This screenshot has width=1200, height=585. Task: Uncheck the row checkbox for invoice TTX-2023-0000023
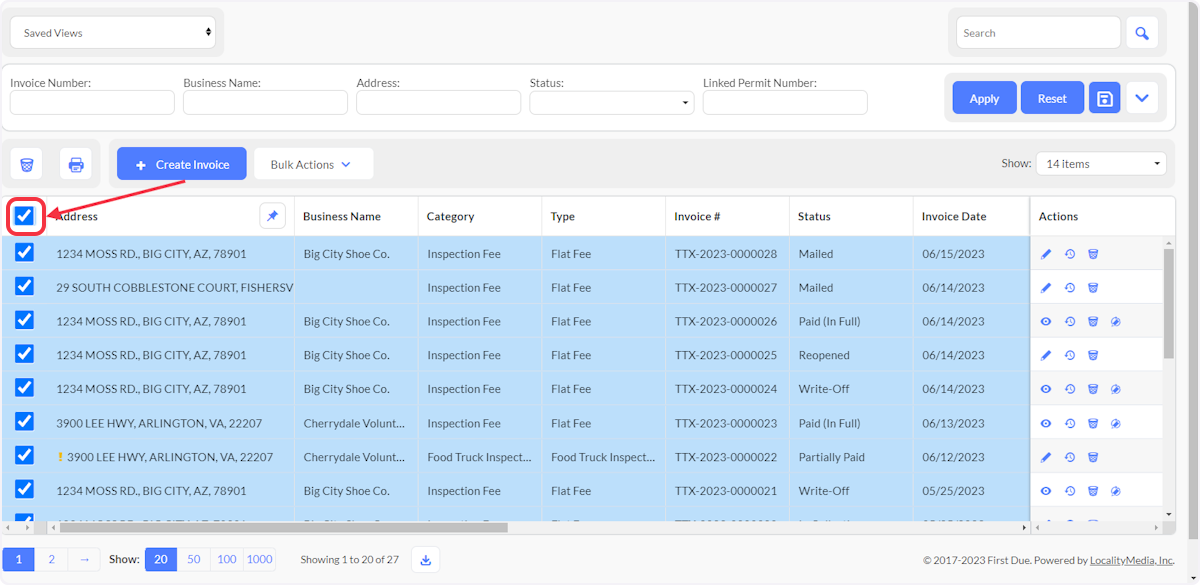(24, 422)
